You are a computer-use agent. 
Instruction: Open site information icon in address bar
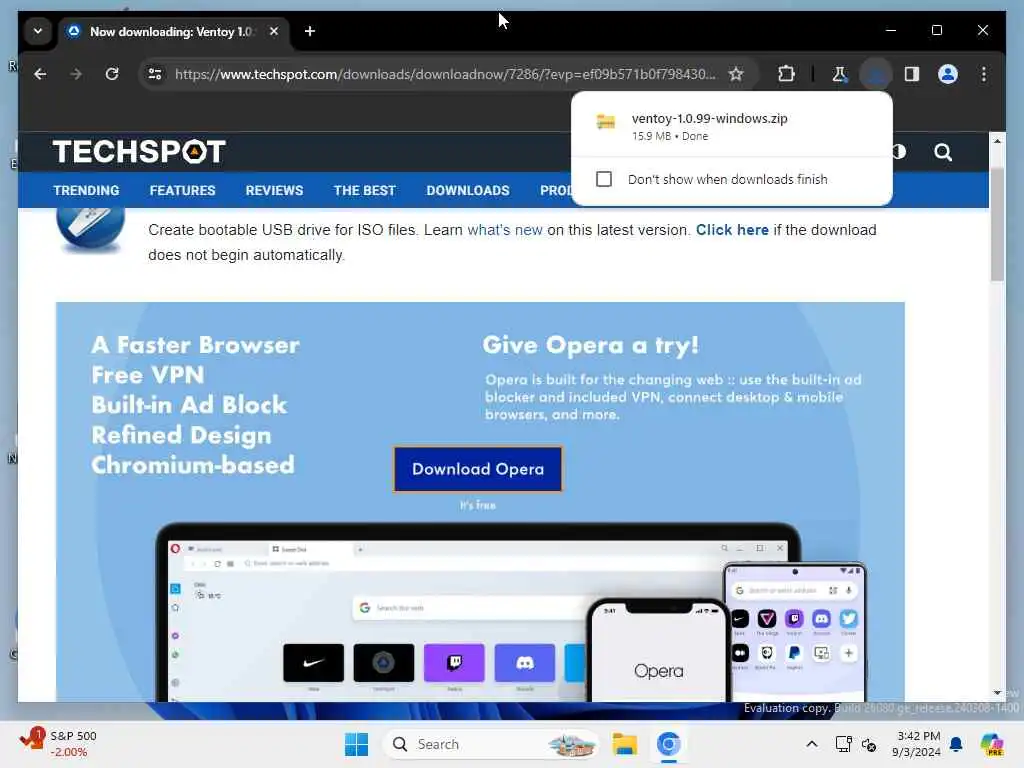155,74
